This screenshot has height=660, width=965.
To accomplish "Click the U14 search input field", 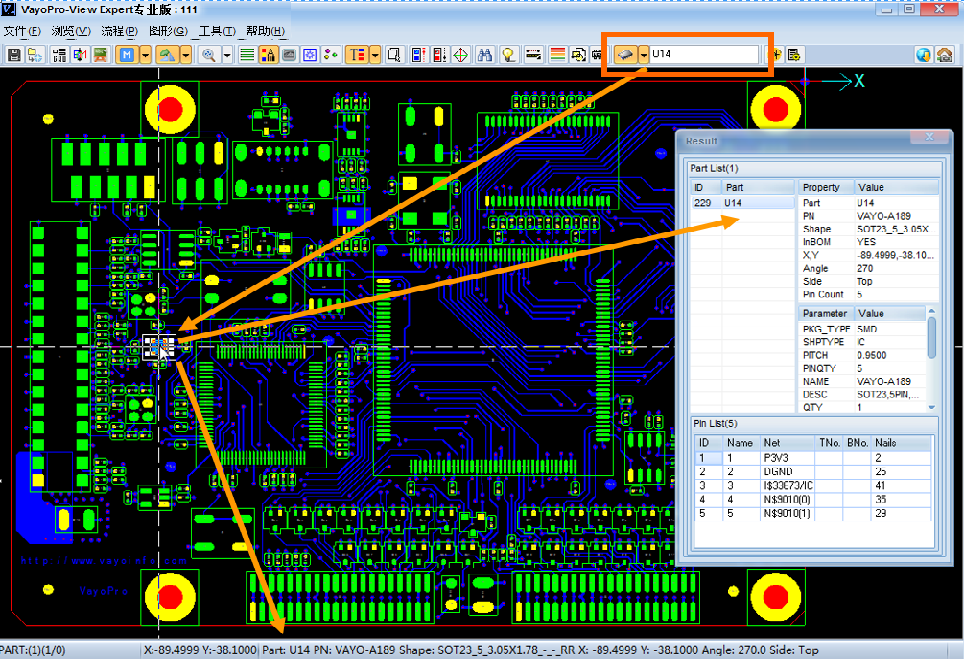I will point(704,54).
